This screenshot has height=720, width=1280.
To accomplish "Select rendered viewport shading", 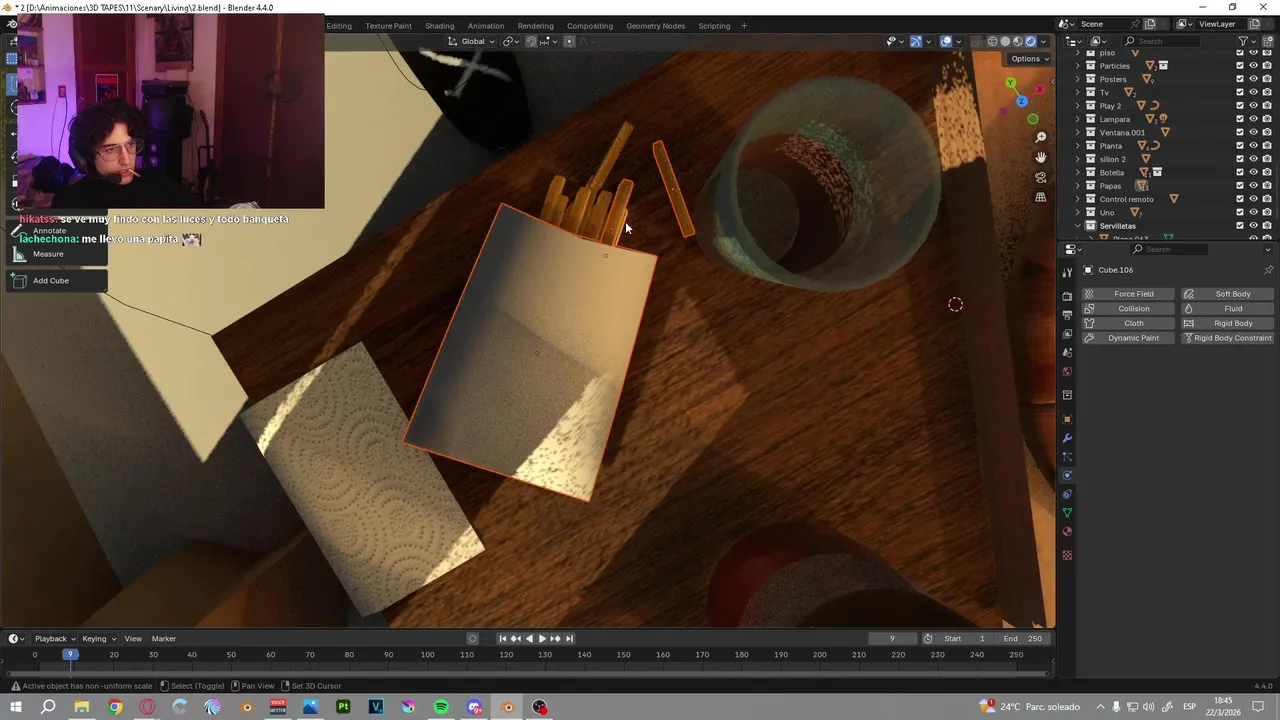I will point(1031,41).
